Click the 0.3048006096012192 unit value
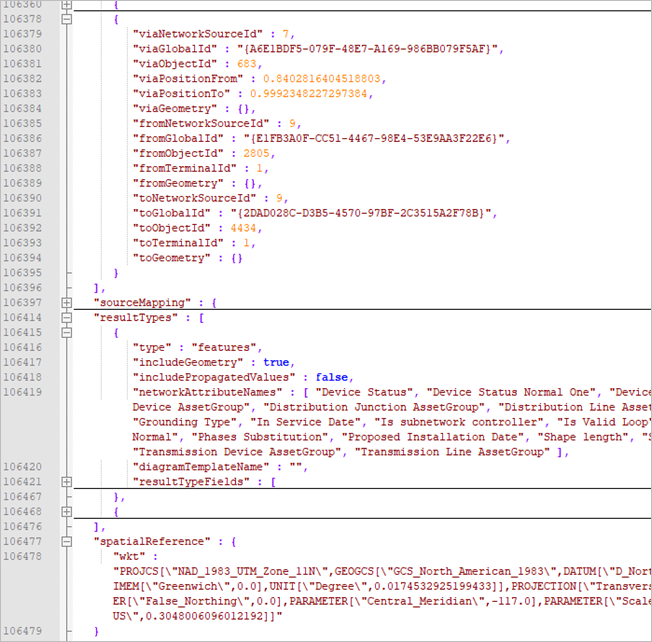652x642 pixels. coord(204,617)
